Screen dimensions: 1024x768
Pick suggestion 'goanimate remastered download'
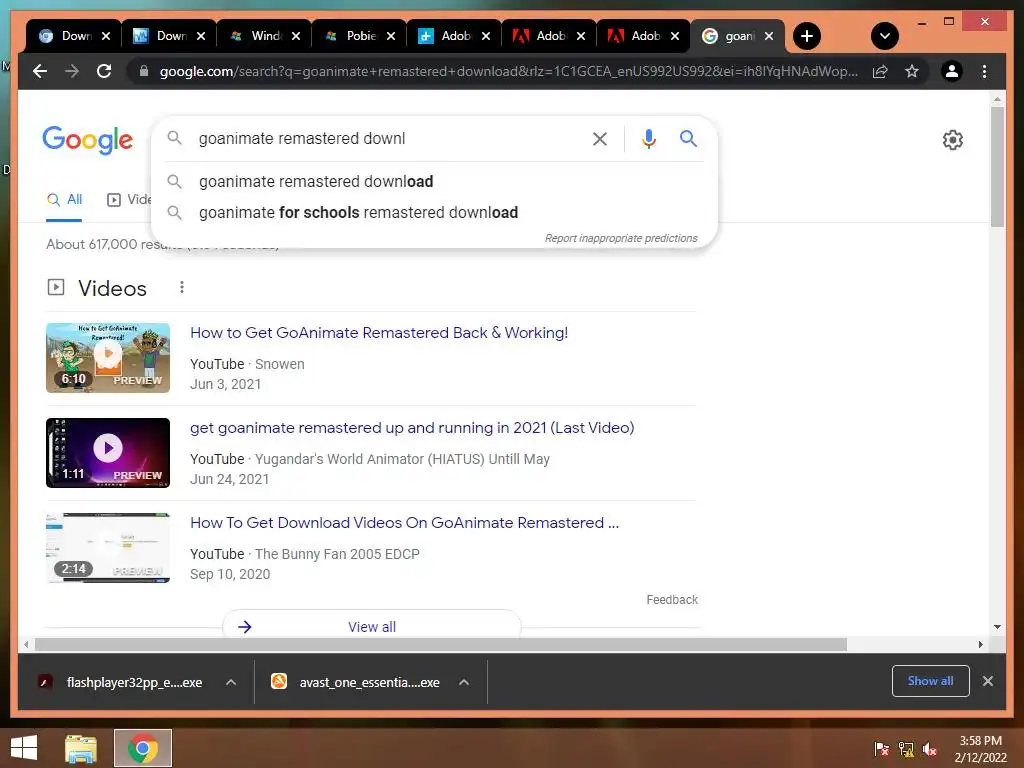tap(316, 182)
